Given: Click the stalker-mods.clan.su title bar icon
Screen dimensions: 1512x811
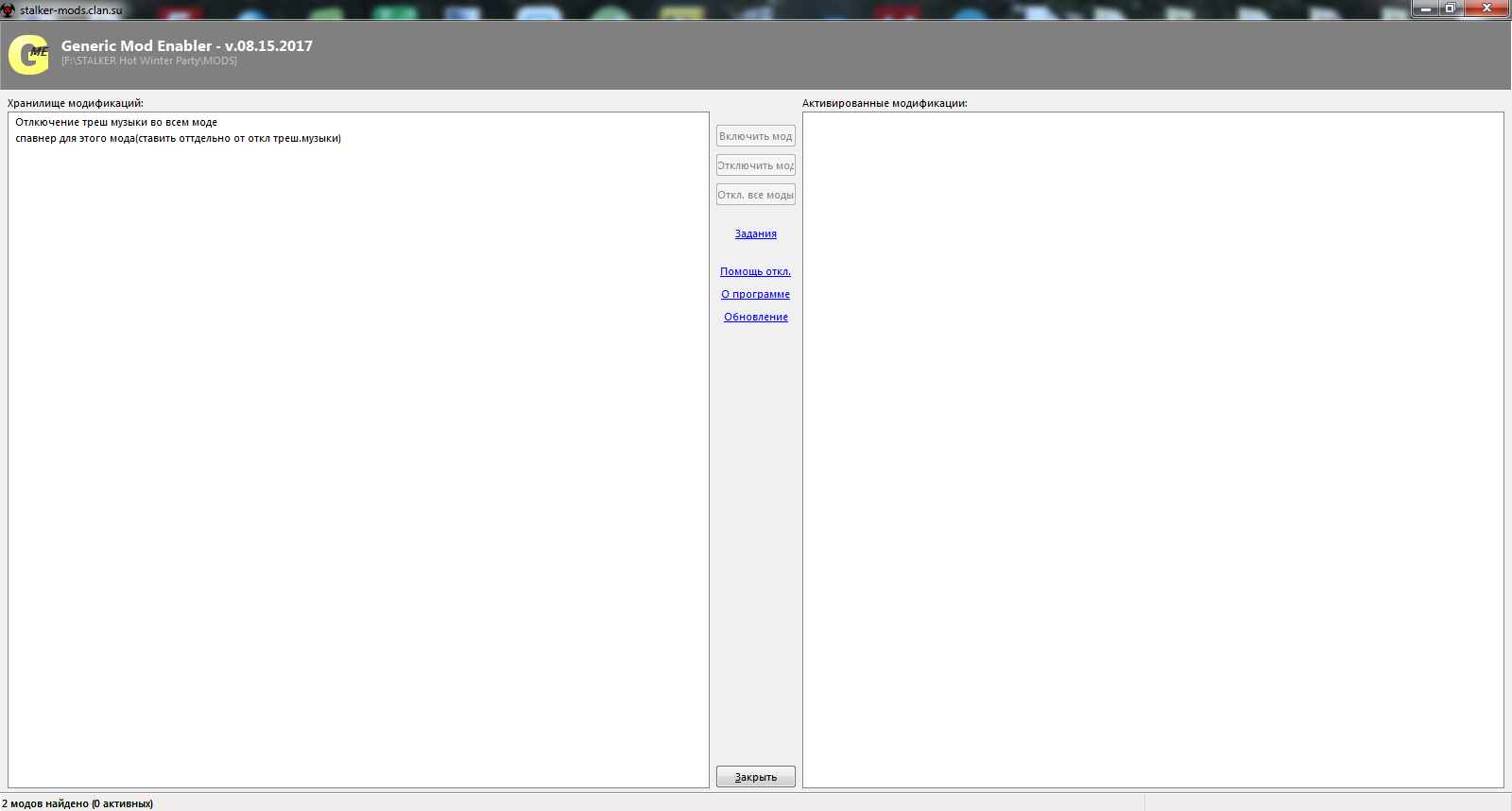Looking at the screenshot, I should pos(9,10).
